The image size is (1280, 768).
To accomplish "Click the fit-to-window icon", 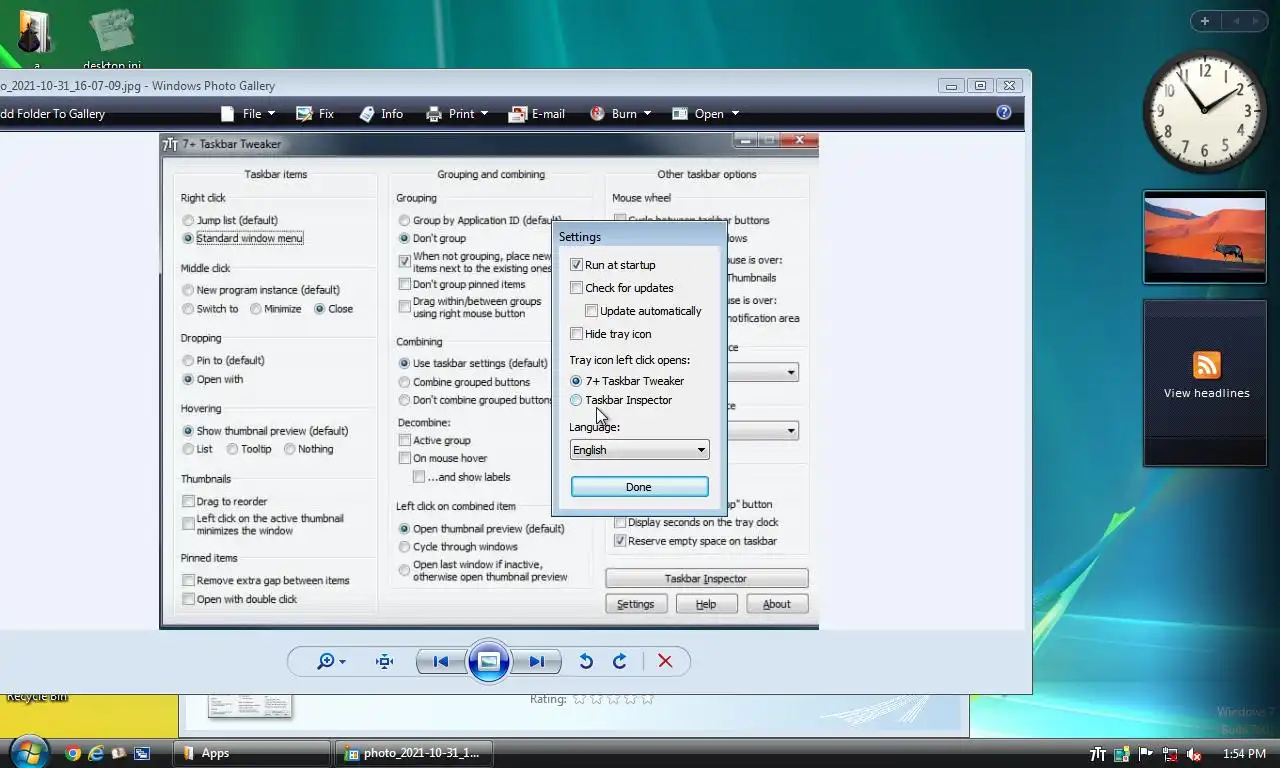I will point(384,661).
